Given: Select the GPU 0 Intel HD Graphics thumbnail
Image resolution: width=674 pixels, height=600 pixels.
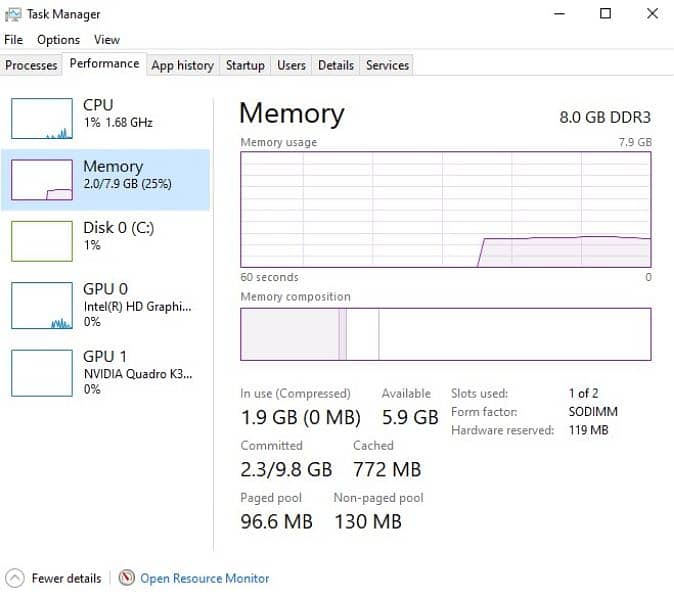Looking at the screenshot, I should [41, 305].
